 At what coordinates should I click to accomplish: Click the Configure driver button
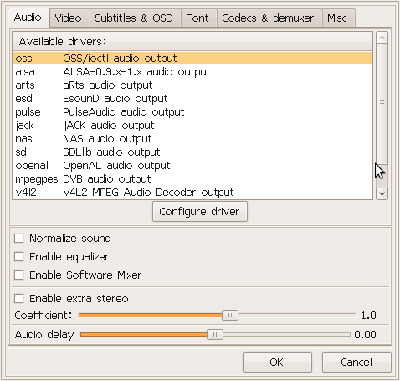[200, 211]
